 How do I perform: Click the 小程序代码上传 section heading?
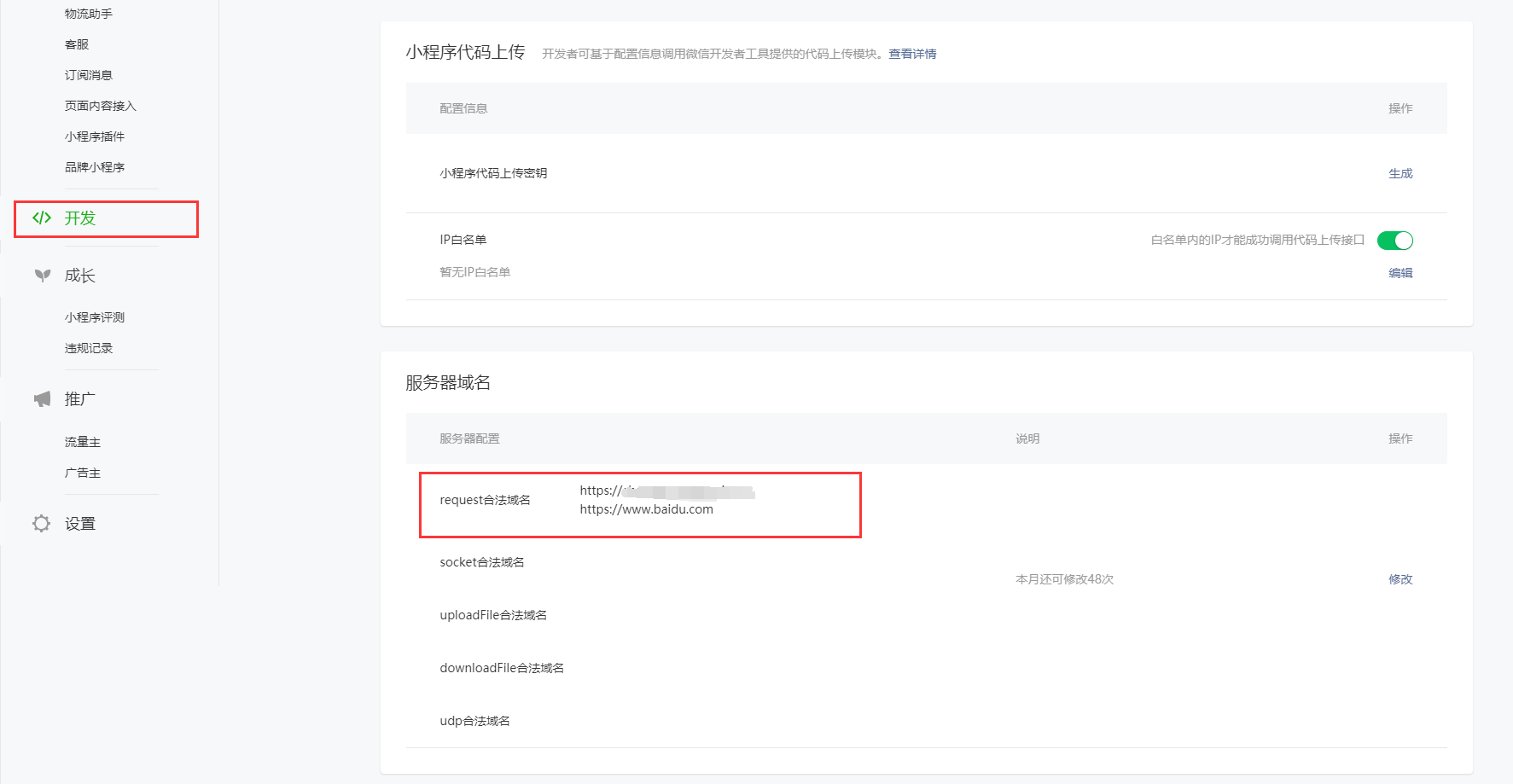(x=465, y=52)
